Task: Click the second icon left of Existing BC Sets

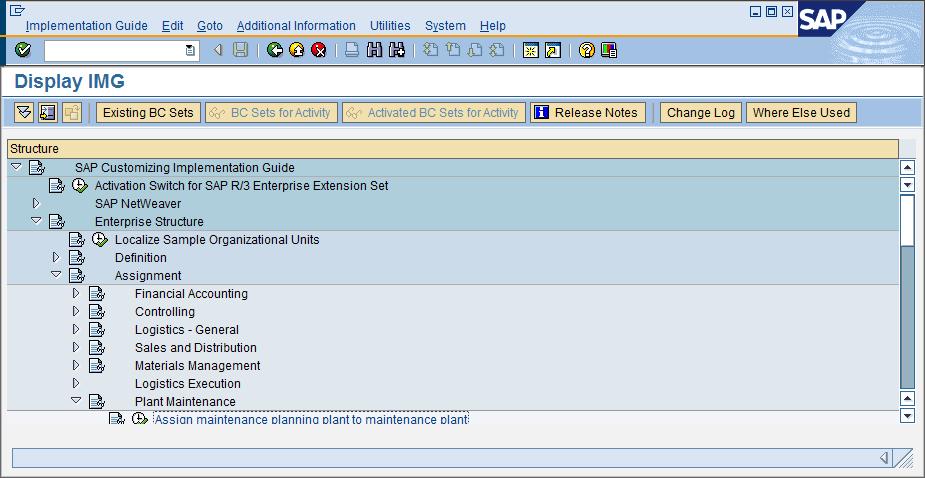Action: coord(48,113)
